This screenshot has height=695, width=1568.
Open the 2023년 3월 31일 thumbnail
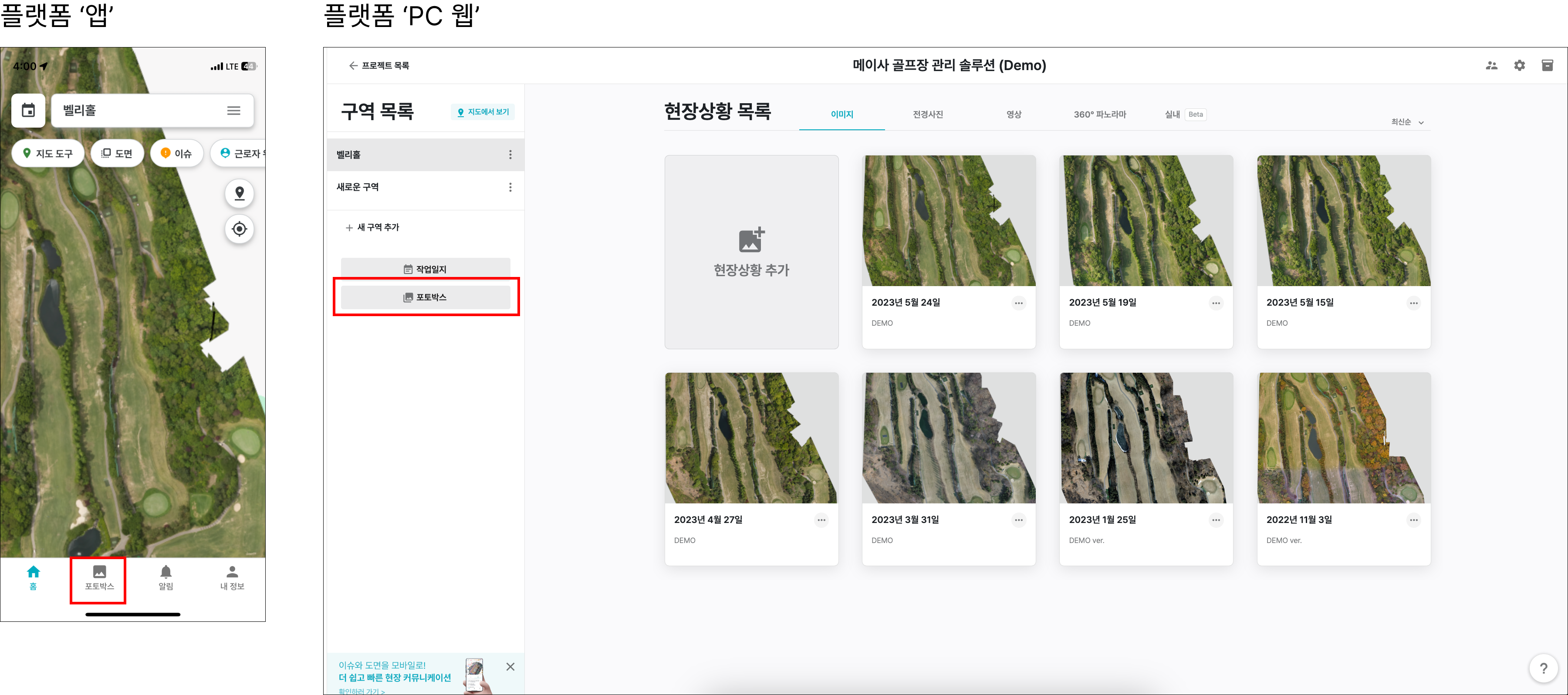coord(948,438)
